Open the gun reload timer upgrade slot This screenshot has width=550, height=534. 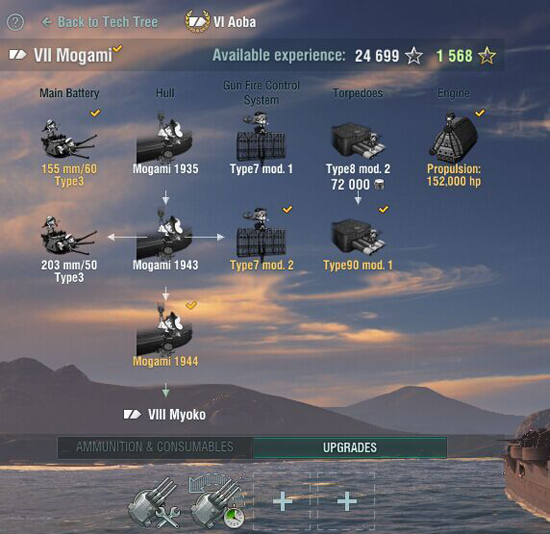tap(217, 502)
